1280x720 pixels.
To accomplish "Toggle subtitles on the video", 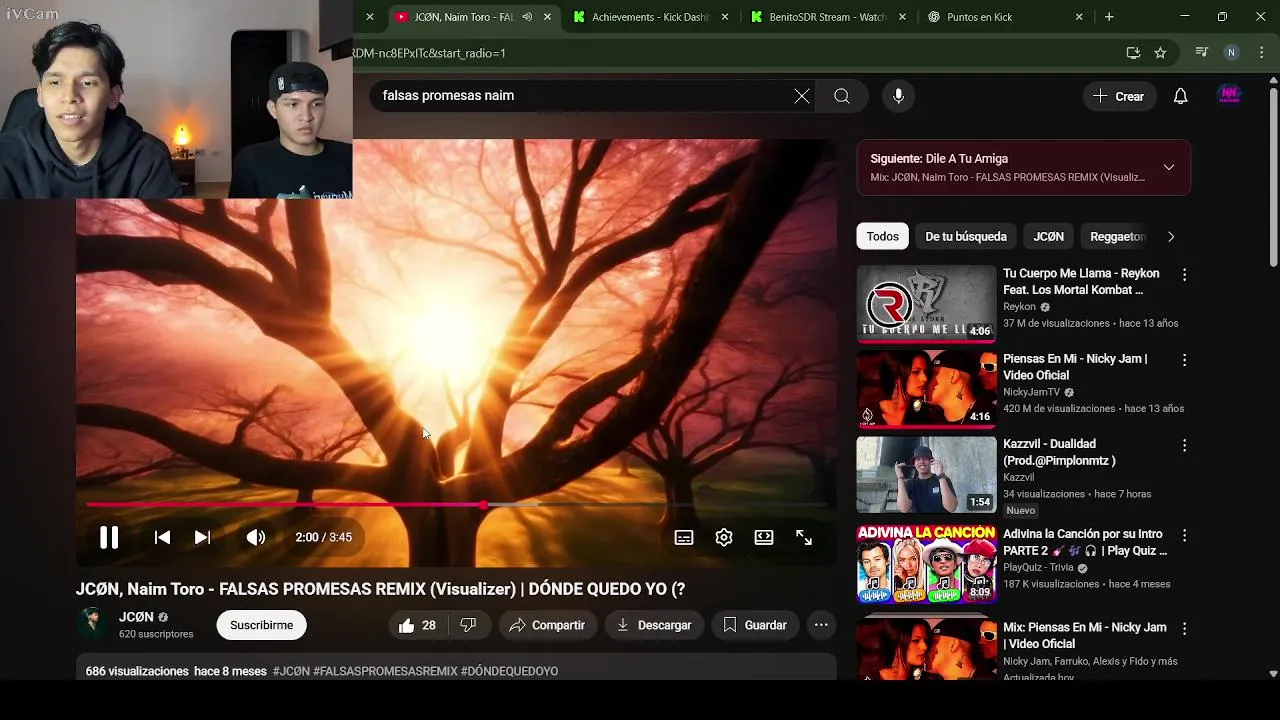I will [684, 537].
